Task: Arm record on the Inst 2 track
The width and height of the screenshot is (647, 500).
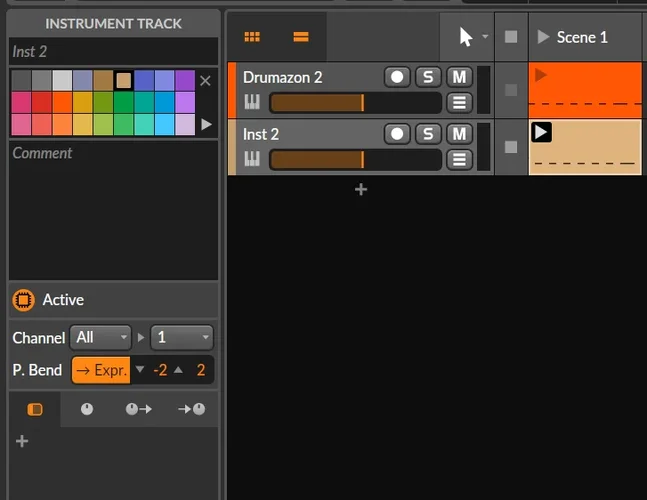Action: (397, 134)
